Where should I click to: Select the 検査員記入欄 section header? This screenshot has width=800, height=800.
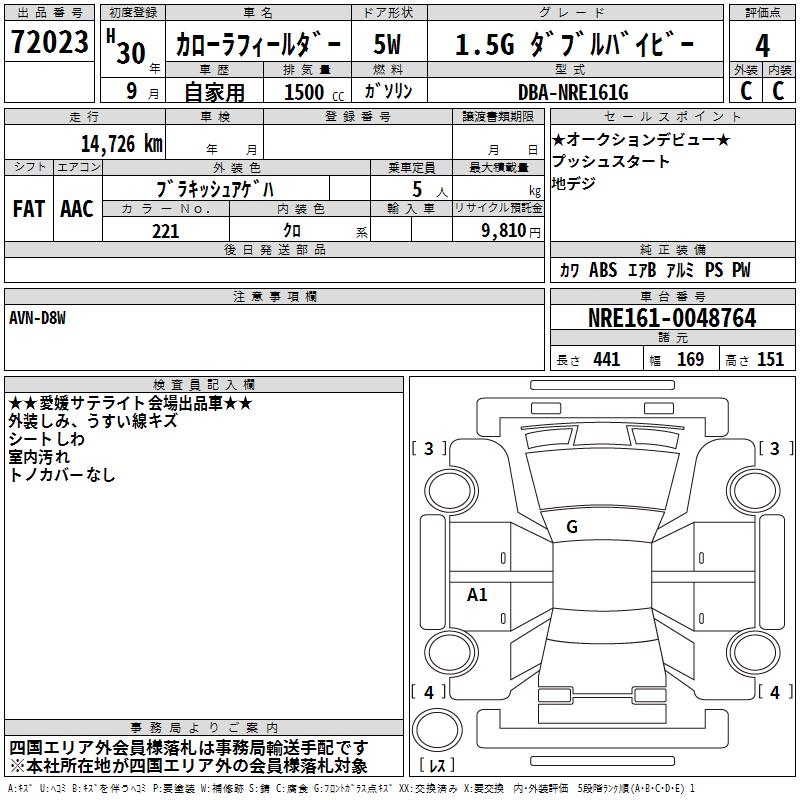pos(204,385)
